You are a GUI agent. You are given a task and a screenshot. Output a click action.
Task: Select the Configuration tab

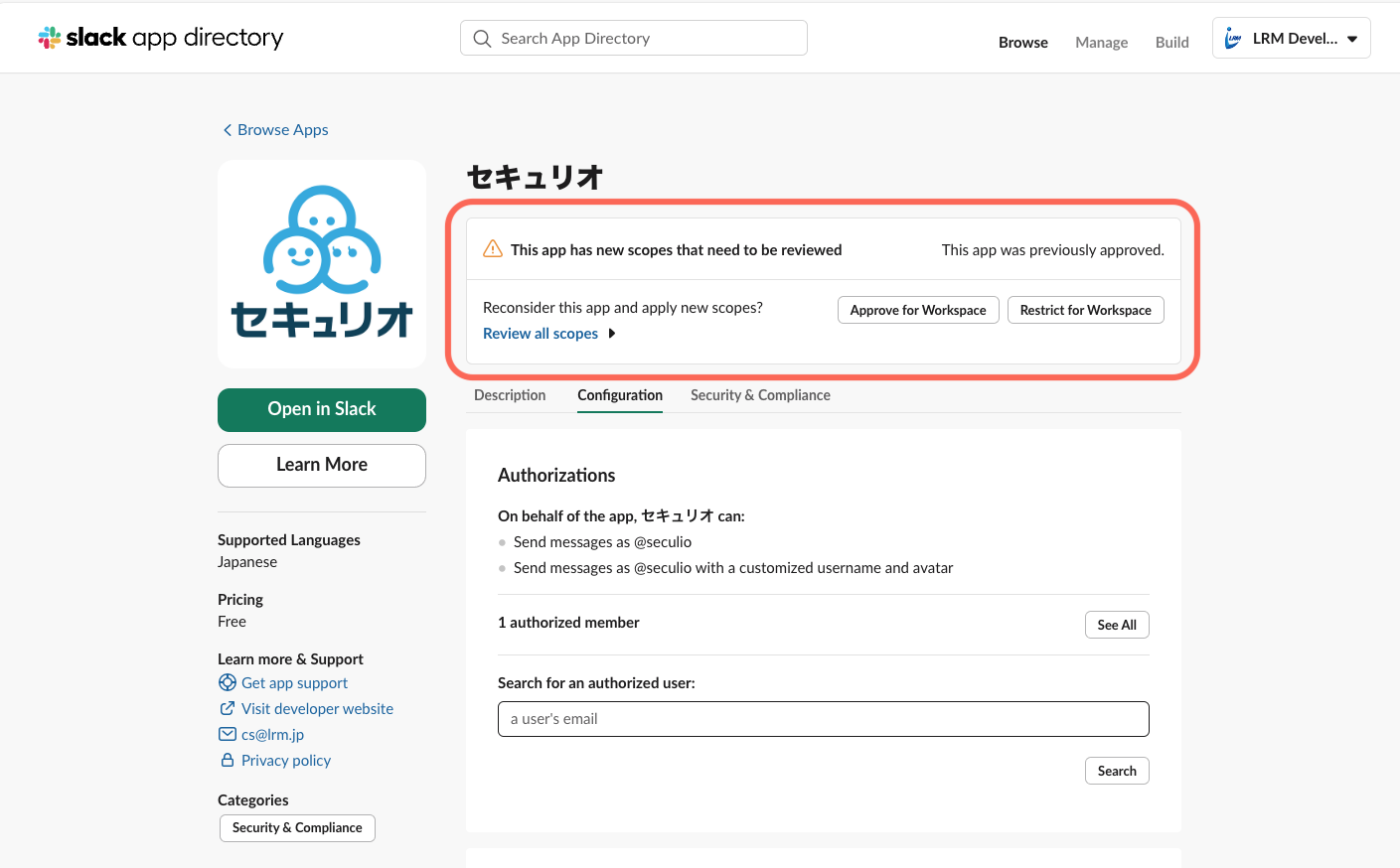(x=620, y=395)
